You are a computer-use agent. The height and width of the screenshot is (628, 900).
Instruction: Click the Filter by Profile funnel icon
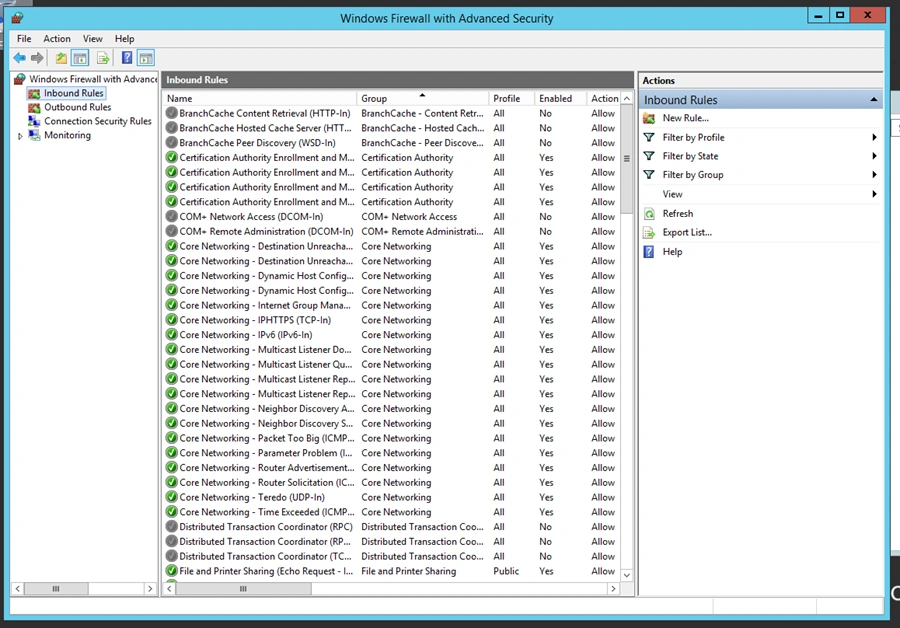pyautogui.click(x=649, y=137)
